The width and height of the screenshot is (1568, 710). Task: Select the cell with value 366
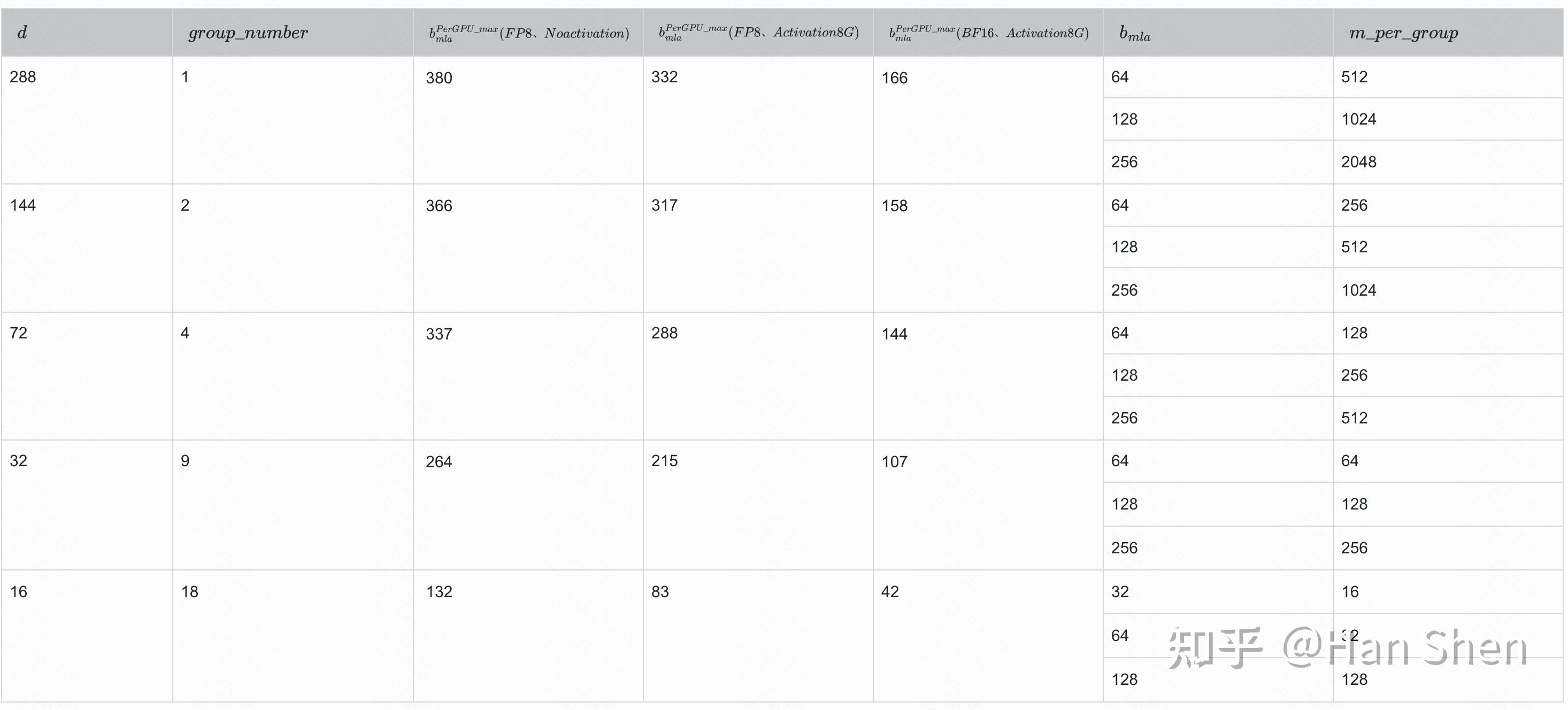click(x=439, y=206)
